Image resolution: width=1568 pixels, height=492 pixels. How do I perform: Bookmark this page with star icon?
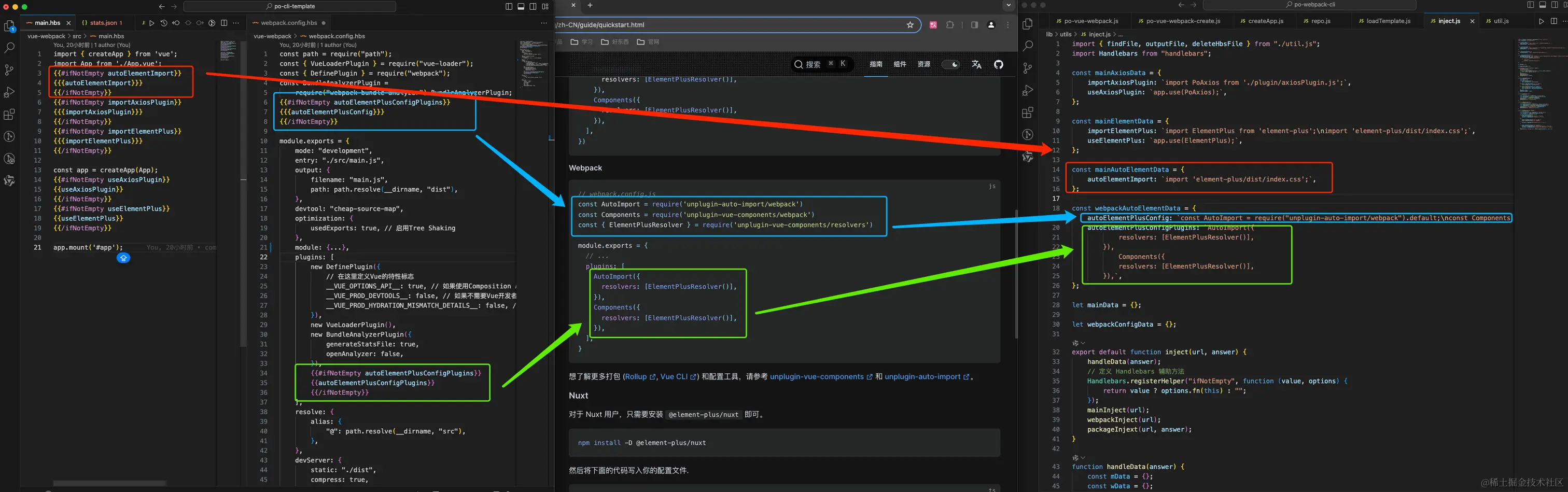(910, 25)
